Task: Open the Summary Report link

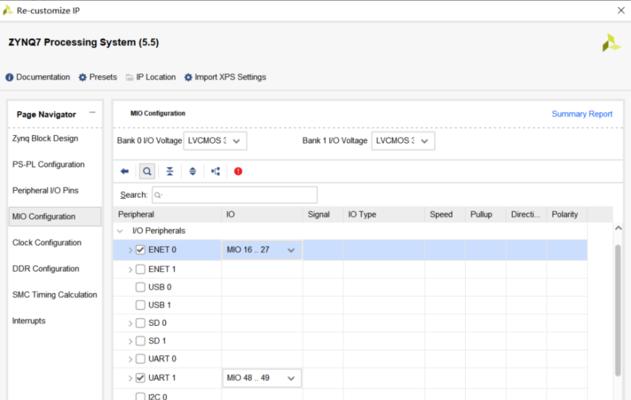Action: (x=582, y=114)
